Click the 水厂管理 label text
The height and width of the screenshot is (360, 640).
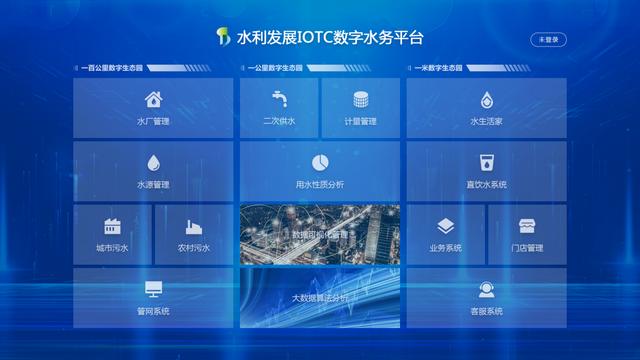pos(153,122)
